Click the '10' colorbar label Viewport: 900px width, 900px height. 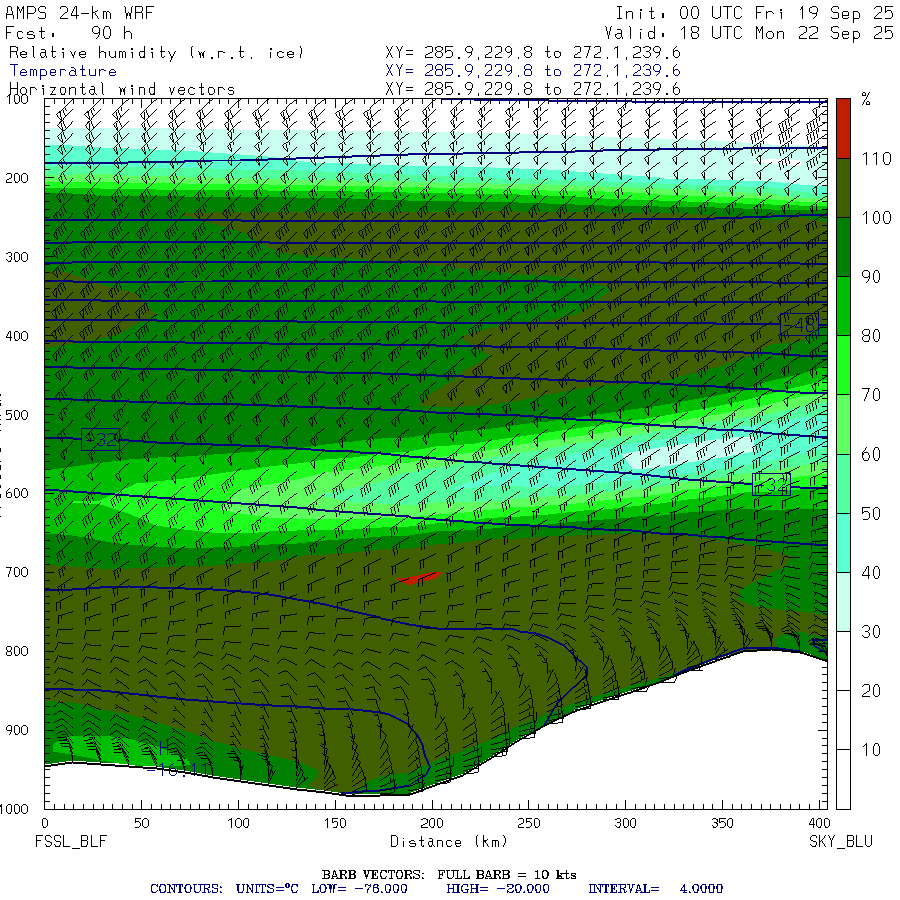871,750
